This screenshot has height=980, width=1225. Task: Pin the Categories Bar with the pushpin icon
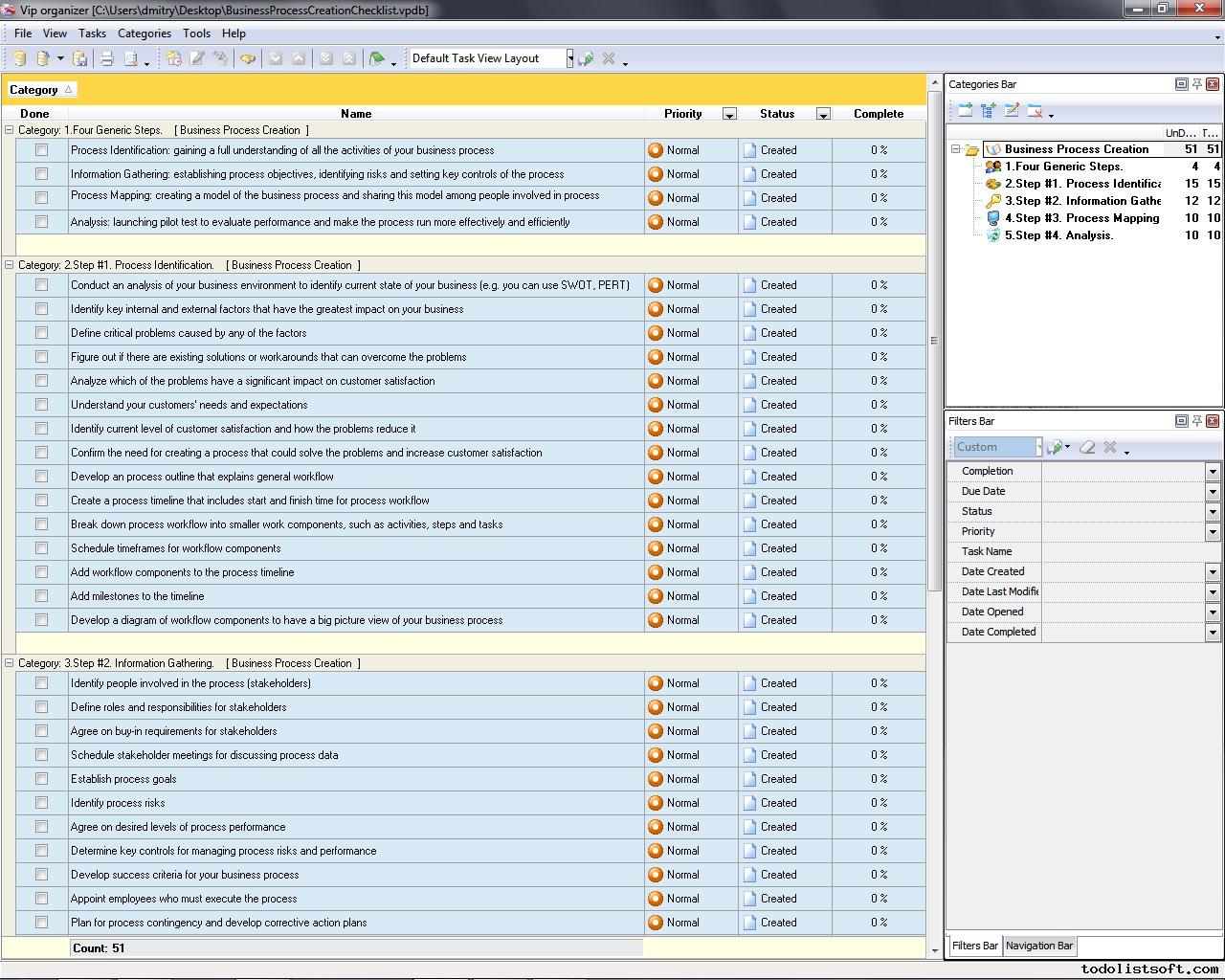pos(1196,84)
